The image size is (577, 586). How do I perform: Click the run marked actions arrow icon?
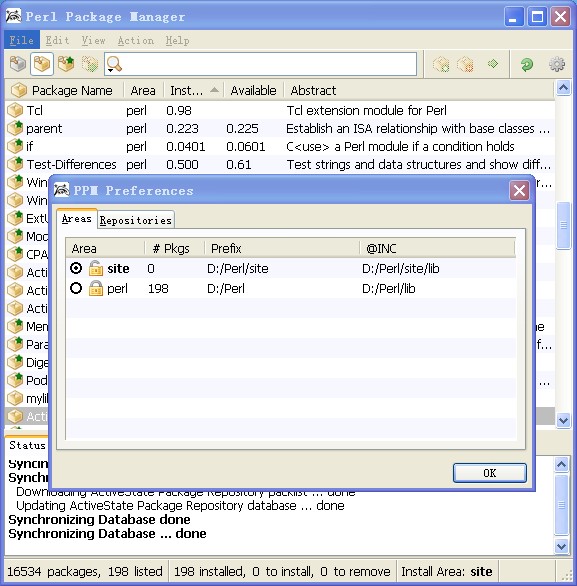click(493, 64)
